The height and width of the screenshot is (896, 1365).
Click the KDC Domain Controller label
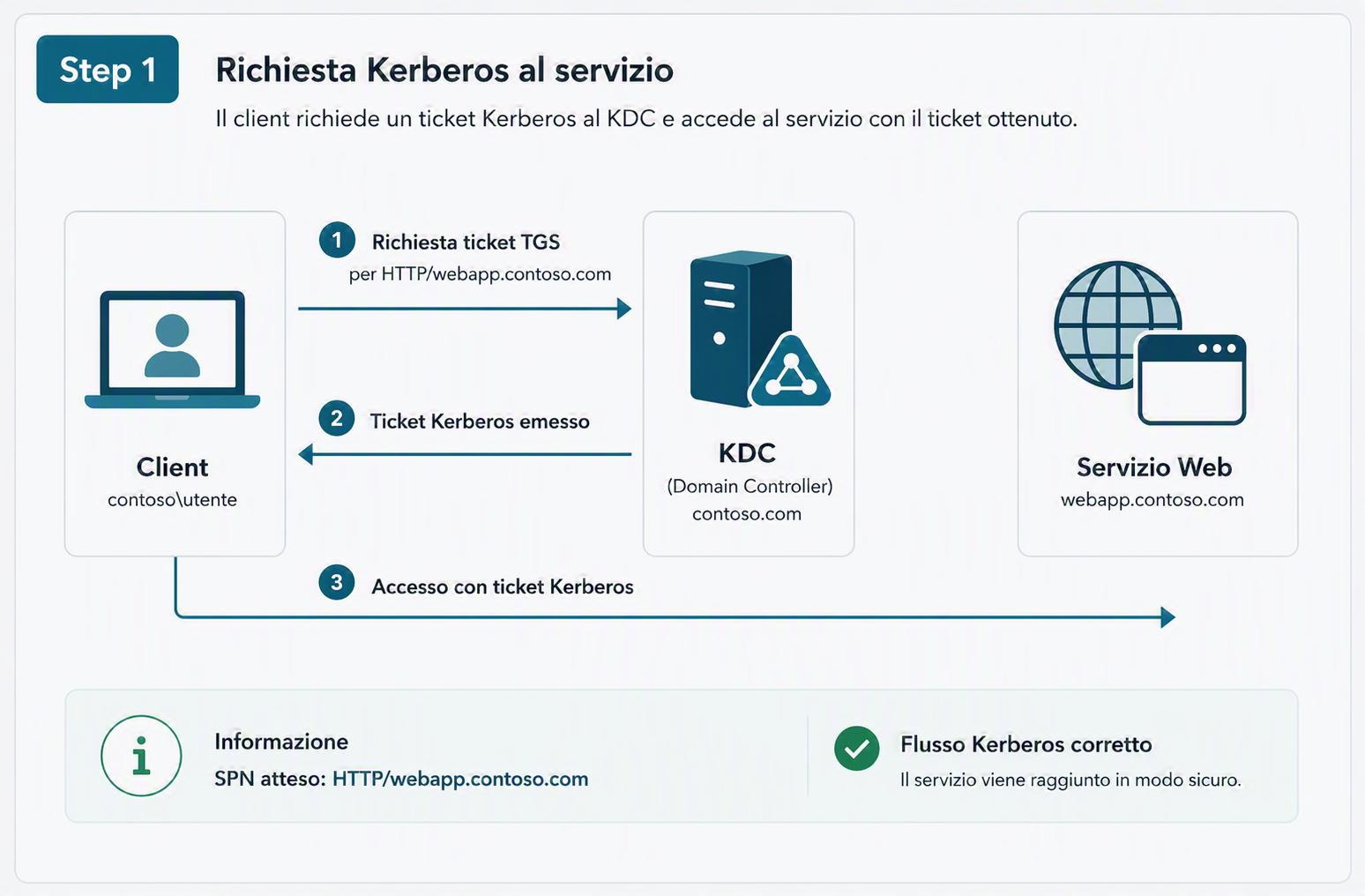point(750,486)
